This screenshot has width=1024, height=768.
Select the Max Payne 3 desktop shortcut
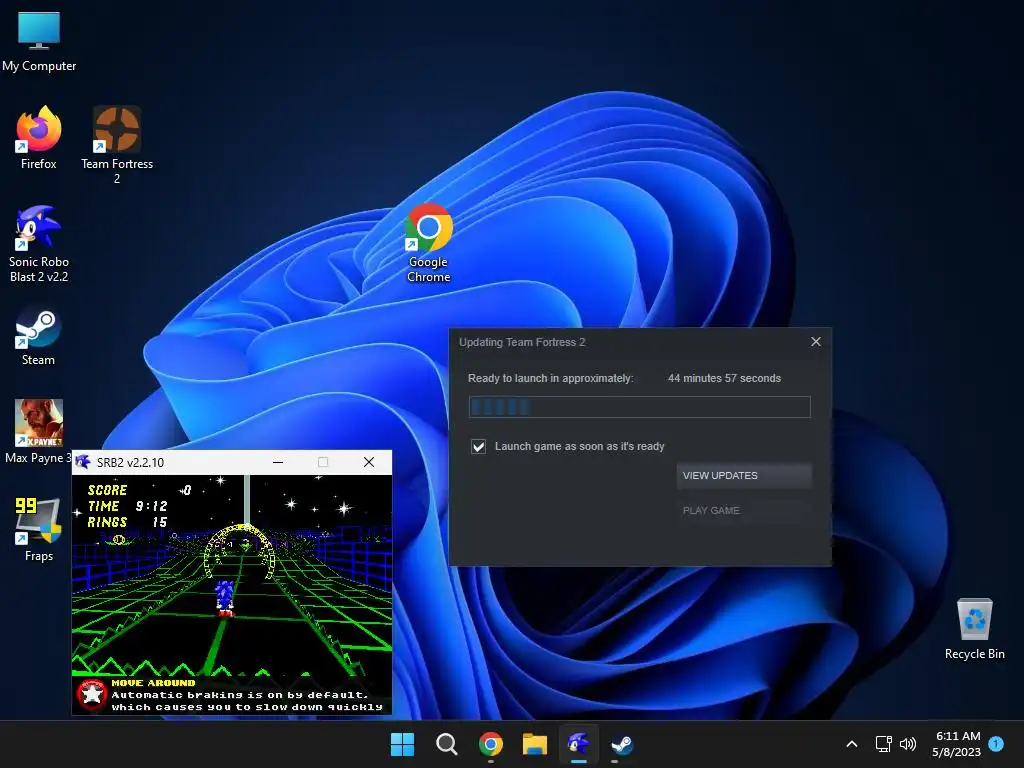tap(39, 432)
